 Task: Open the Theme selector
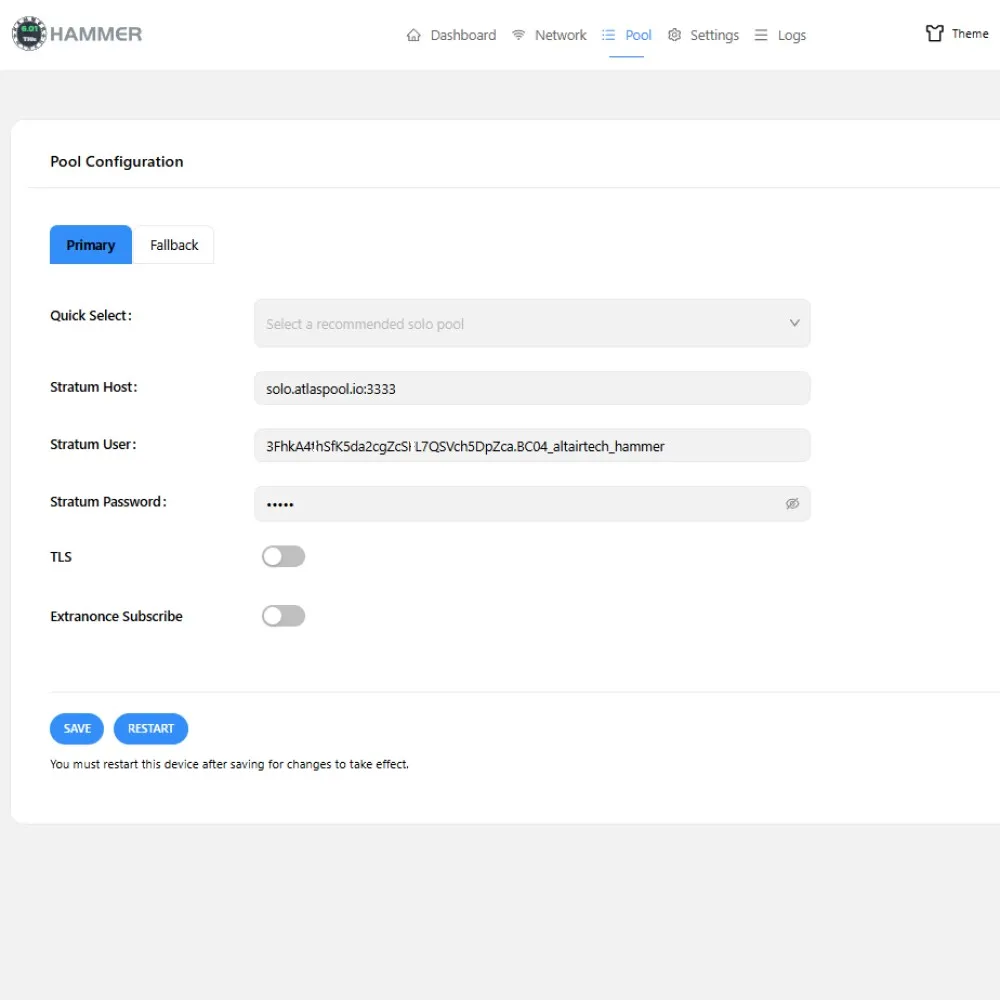(957, 33)
